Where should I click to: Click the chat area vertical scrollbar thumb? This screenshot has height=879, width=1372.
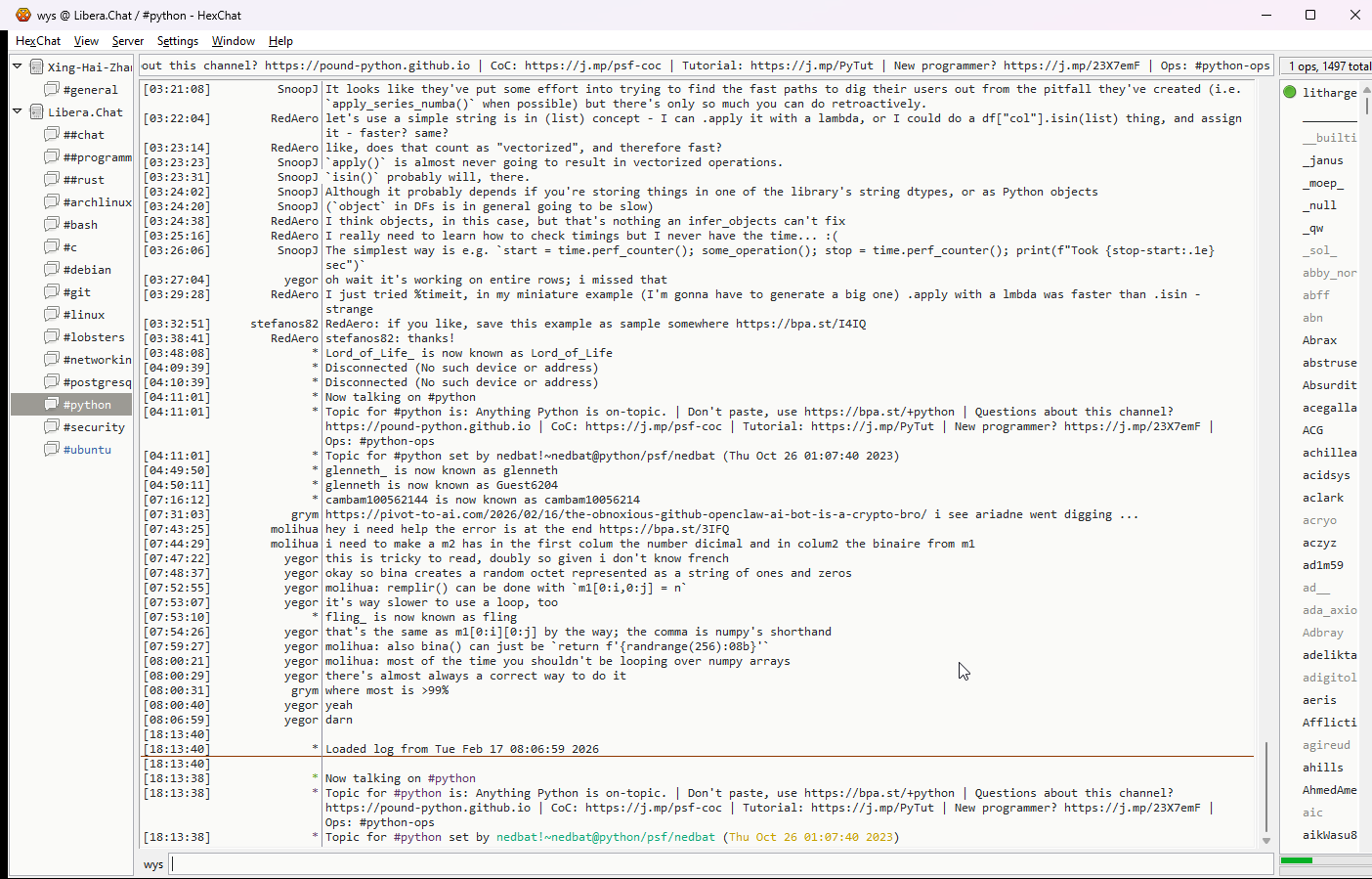pos(1266,785)
